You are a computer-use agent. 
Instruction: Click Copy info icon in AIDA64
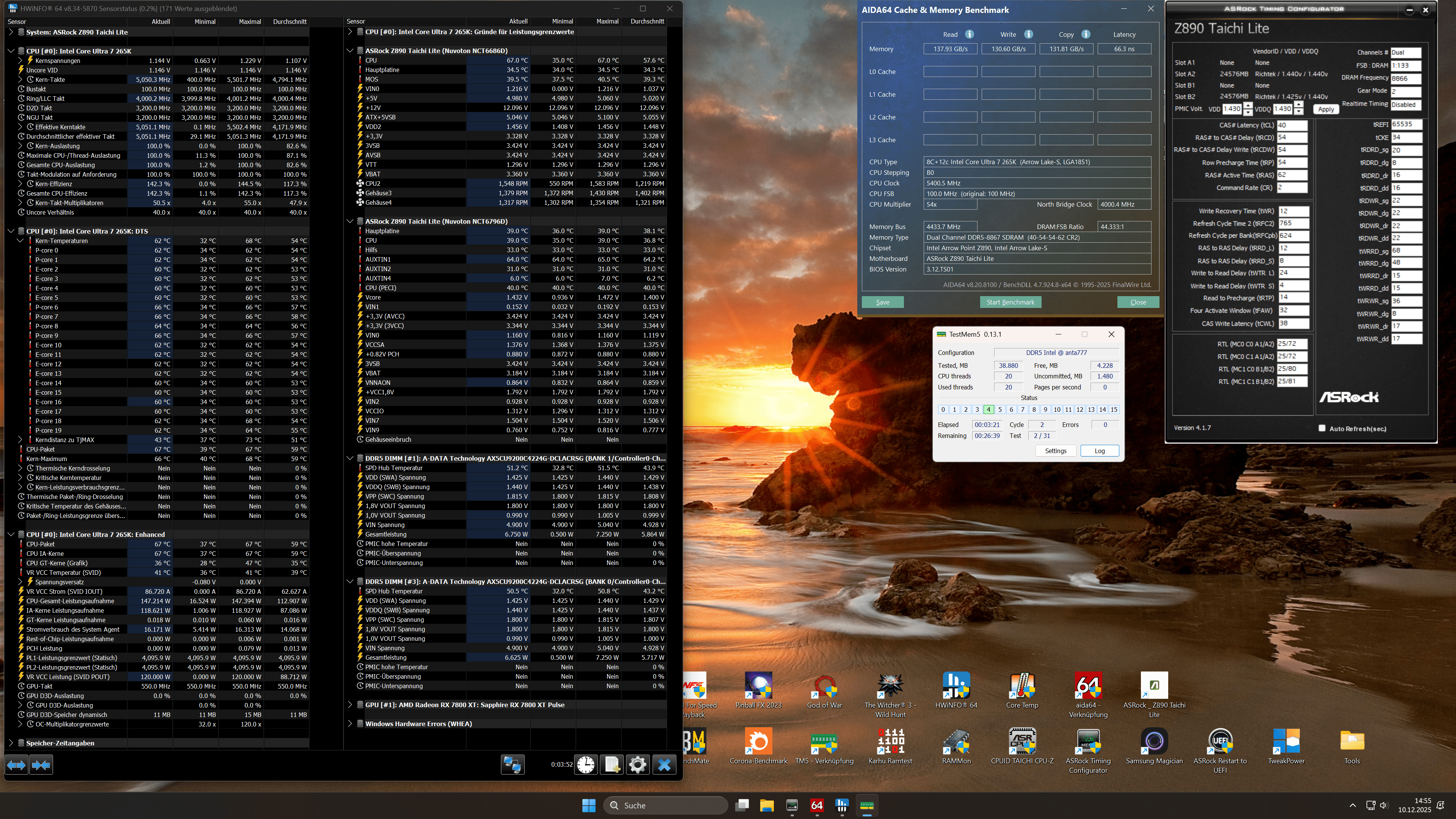(x=1086, y=35)
